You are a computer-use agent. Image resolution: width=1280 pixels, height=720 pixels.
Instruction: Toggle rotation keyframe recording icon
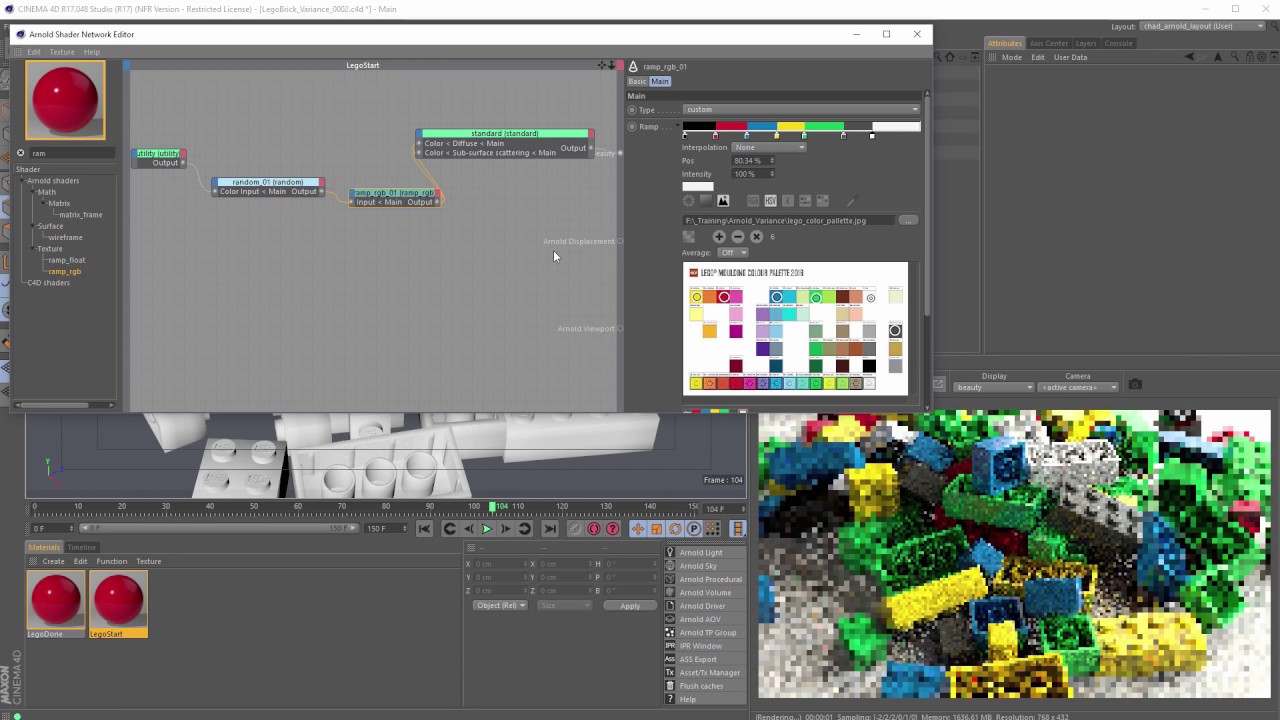pos(675,529)
